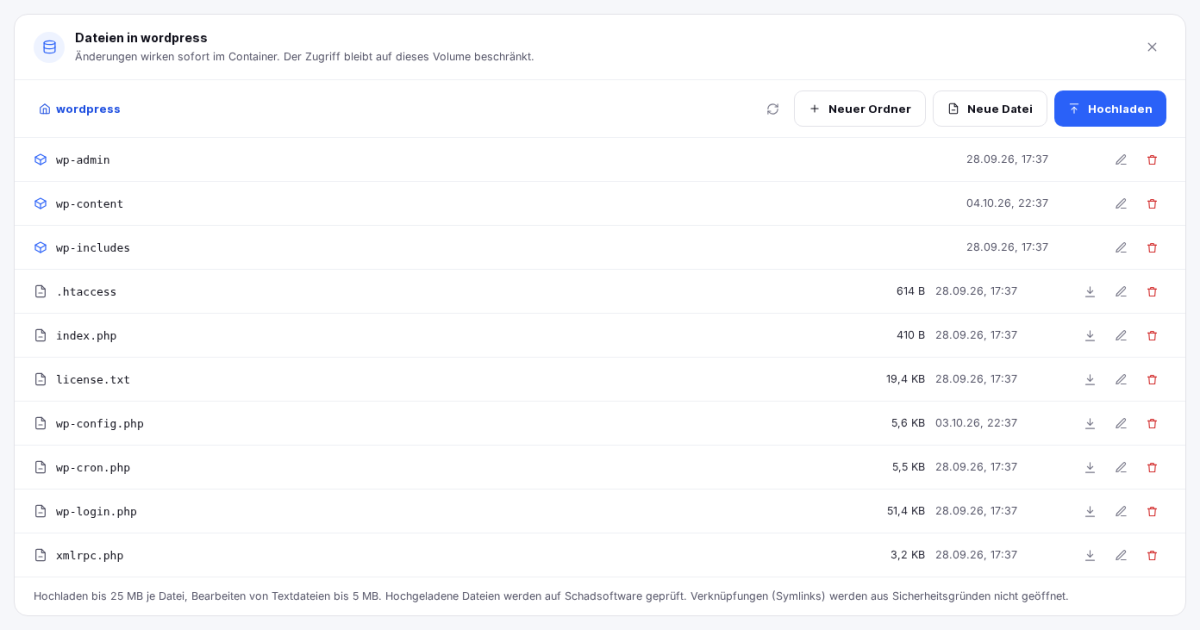Download license.txt

1090,380
